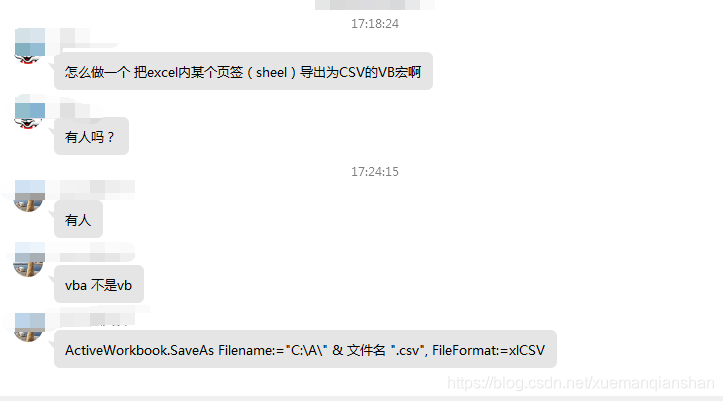Select the 有人吗？ message bubble
Screen dimensions: 723x401
91,136
